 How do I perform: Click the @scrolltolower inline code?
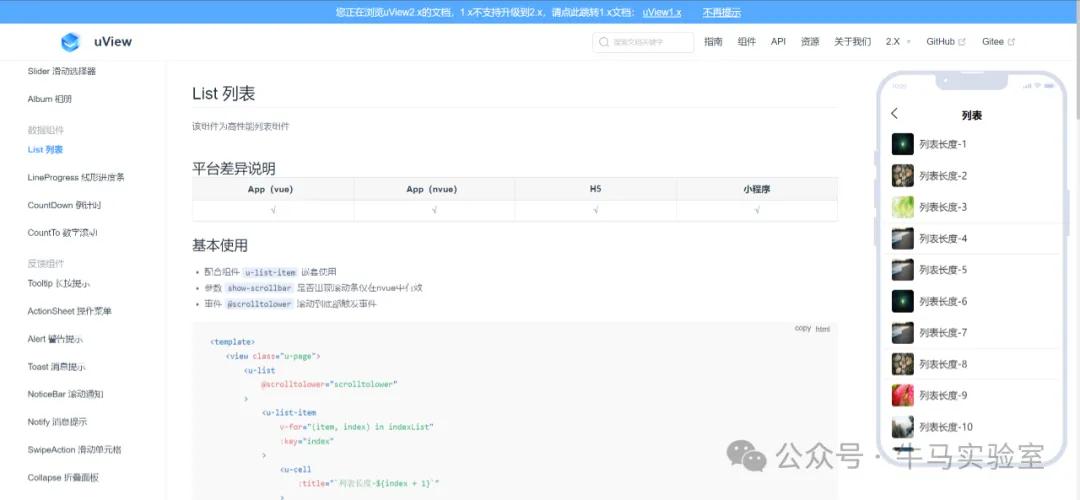coord(260,304)
